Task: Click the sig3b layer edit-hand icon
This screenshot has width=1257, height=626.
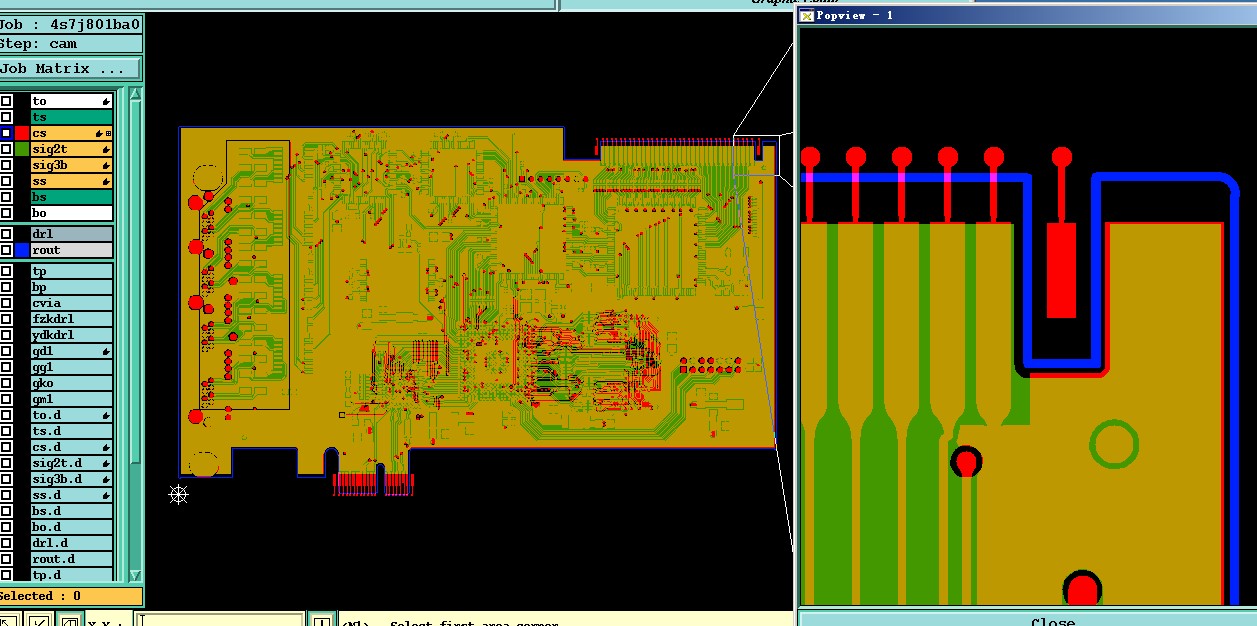Action: (x=104, y=165)
